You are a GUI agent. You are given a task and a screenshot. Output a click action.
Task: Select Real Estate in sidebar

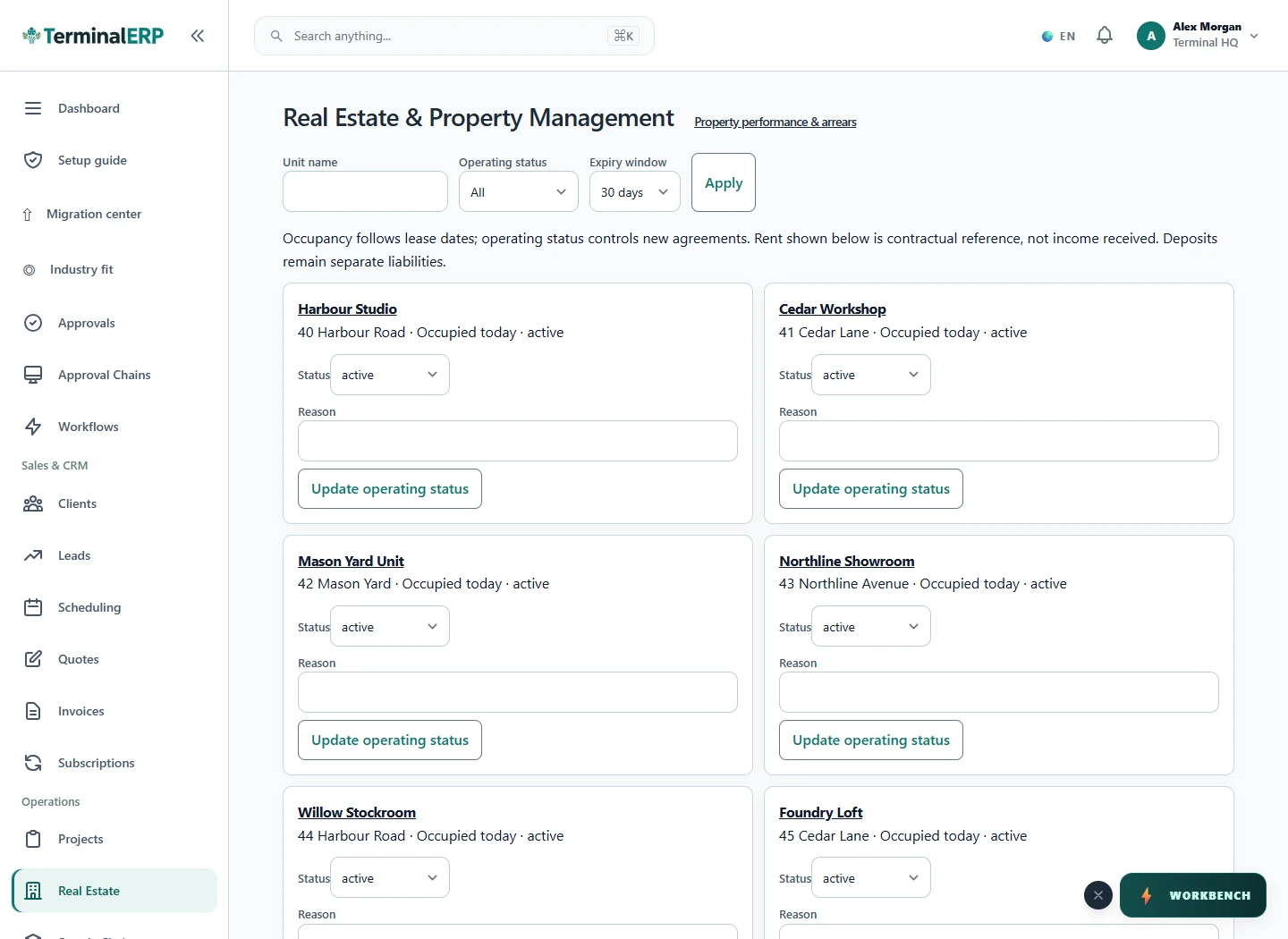114,891
